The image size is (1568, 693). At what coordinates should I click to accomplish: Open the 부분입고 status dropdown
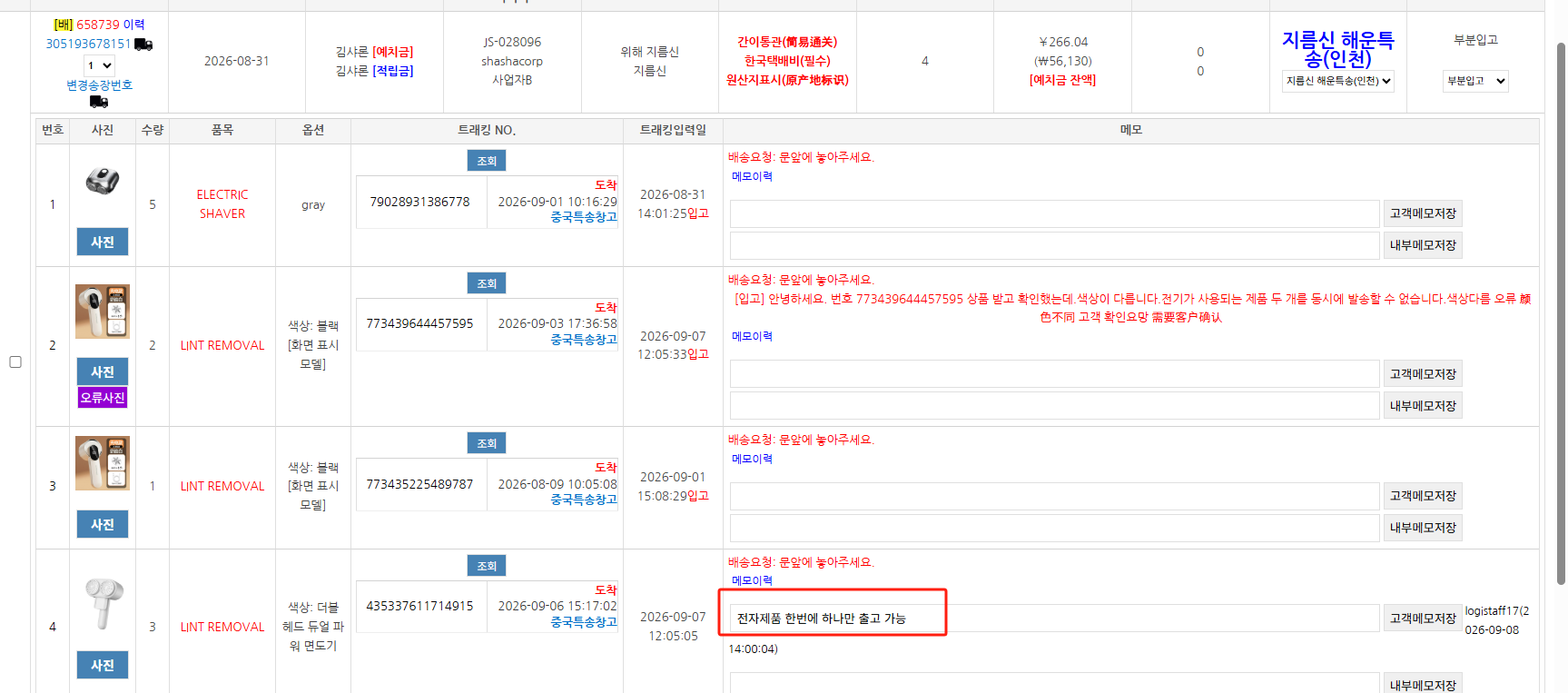click(1475, 81)
